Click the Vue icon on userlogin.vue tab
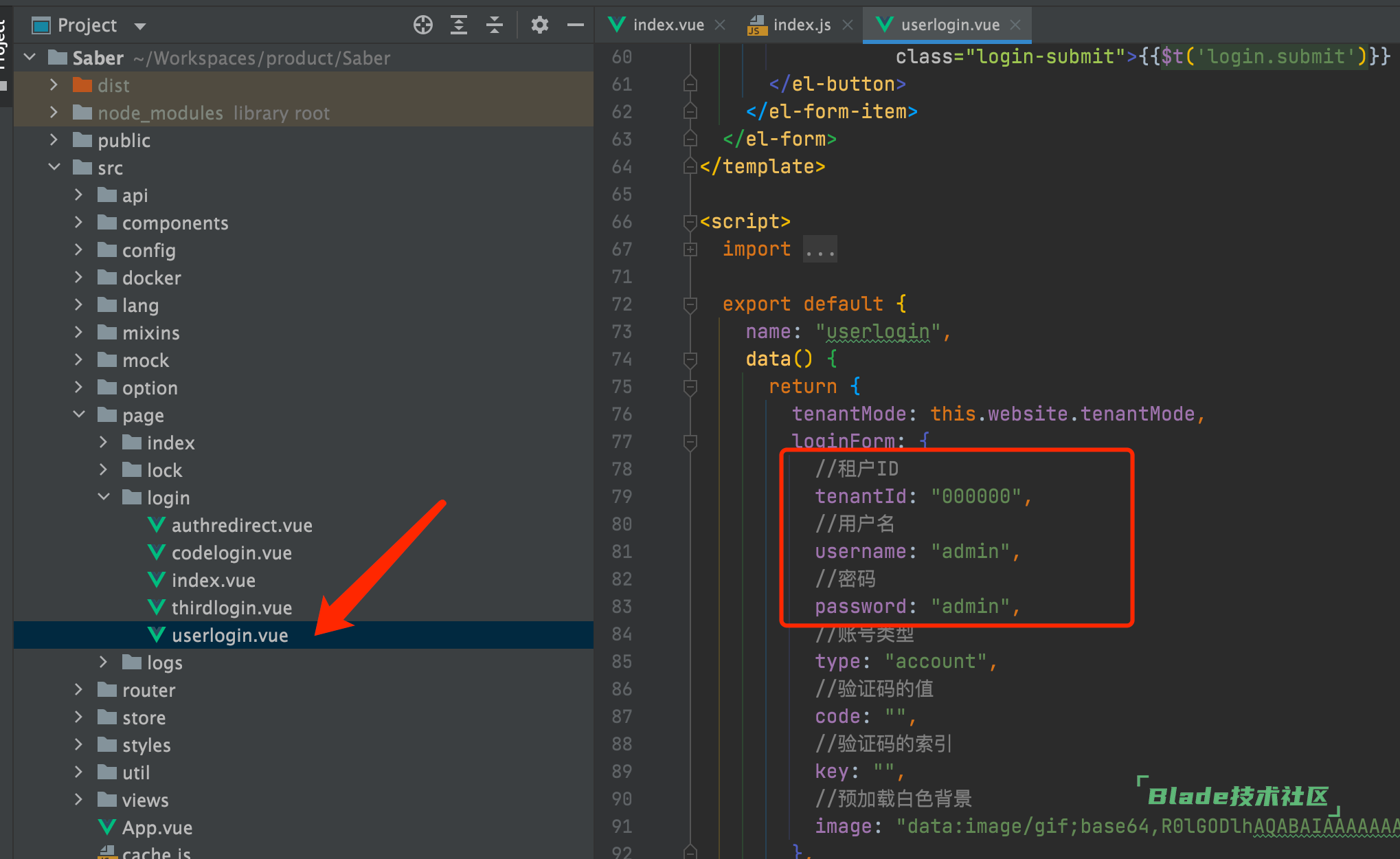This screenshot has height=859, width=1400. point(885,25)
